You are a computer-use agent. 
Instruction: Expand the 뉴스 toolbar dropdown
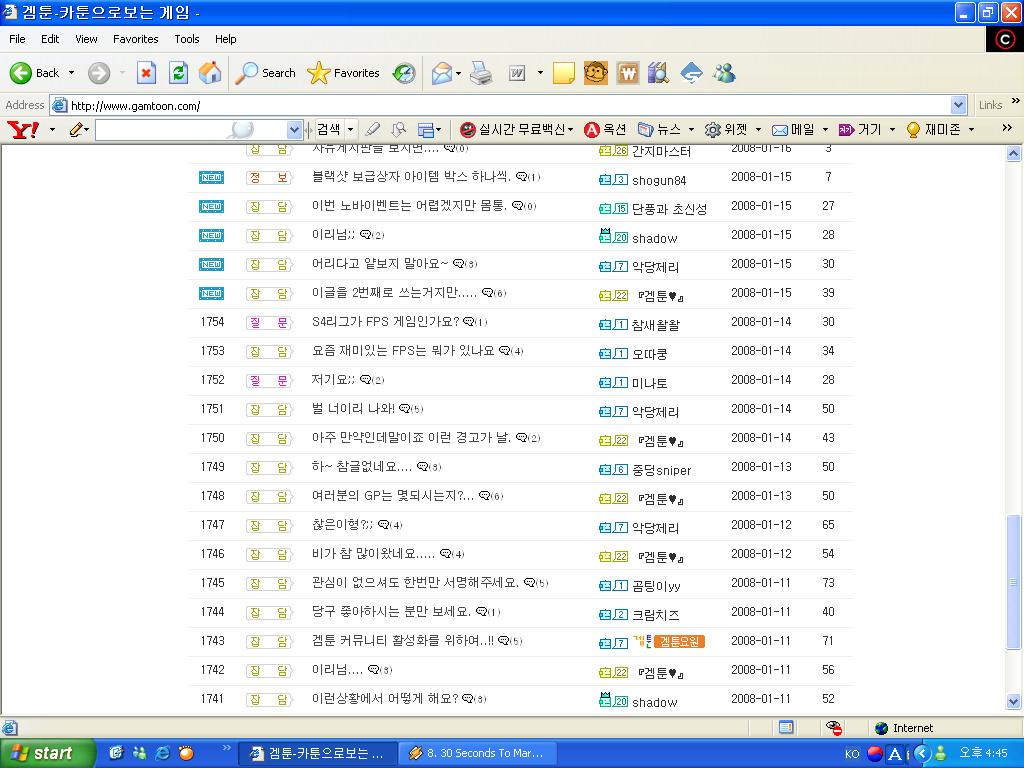click(x=690, y=130)
